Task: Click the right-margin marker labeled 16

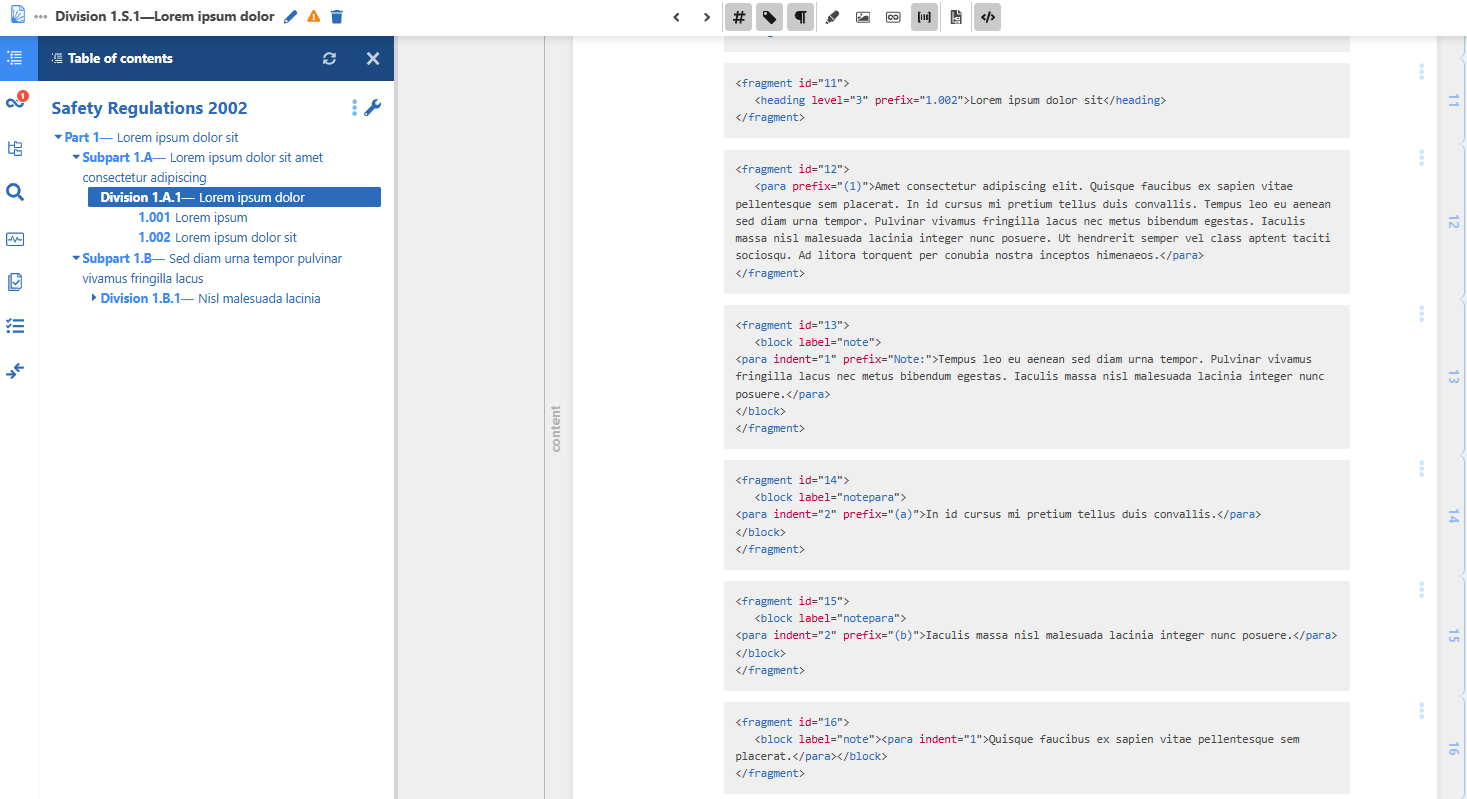Action: [1453, 748]
